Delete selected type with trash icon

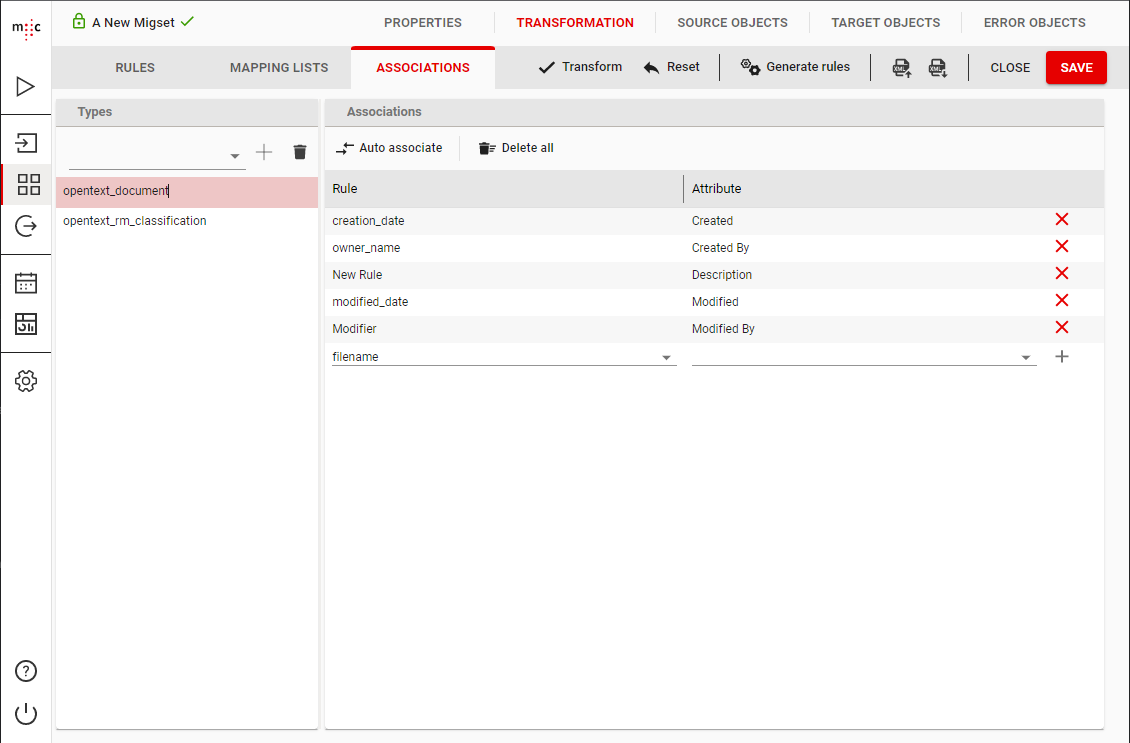pyautogui.click(x=299, y=152)
